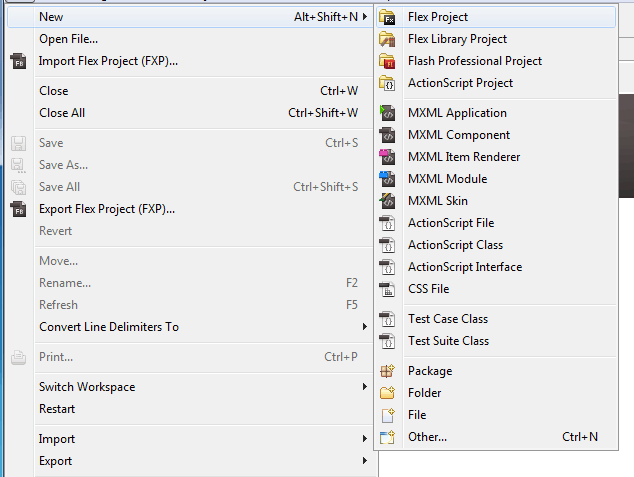Click the ActionScript File icon

[x=387, y=223]
